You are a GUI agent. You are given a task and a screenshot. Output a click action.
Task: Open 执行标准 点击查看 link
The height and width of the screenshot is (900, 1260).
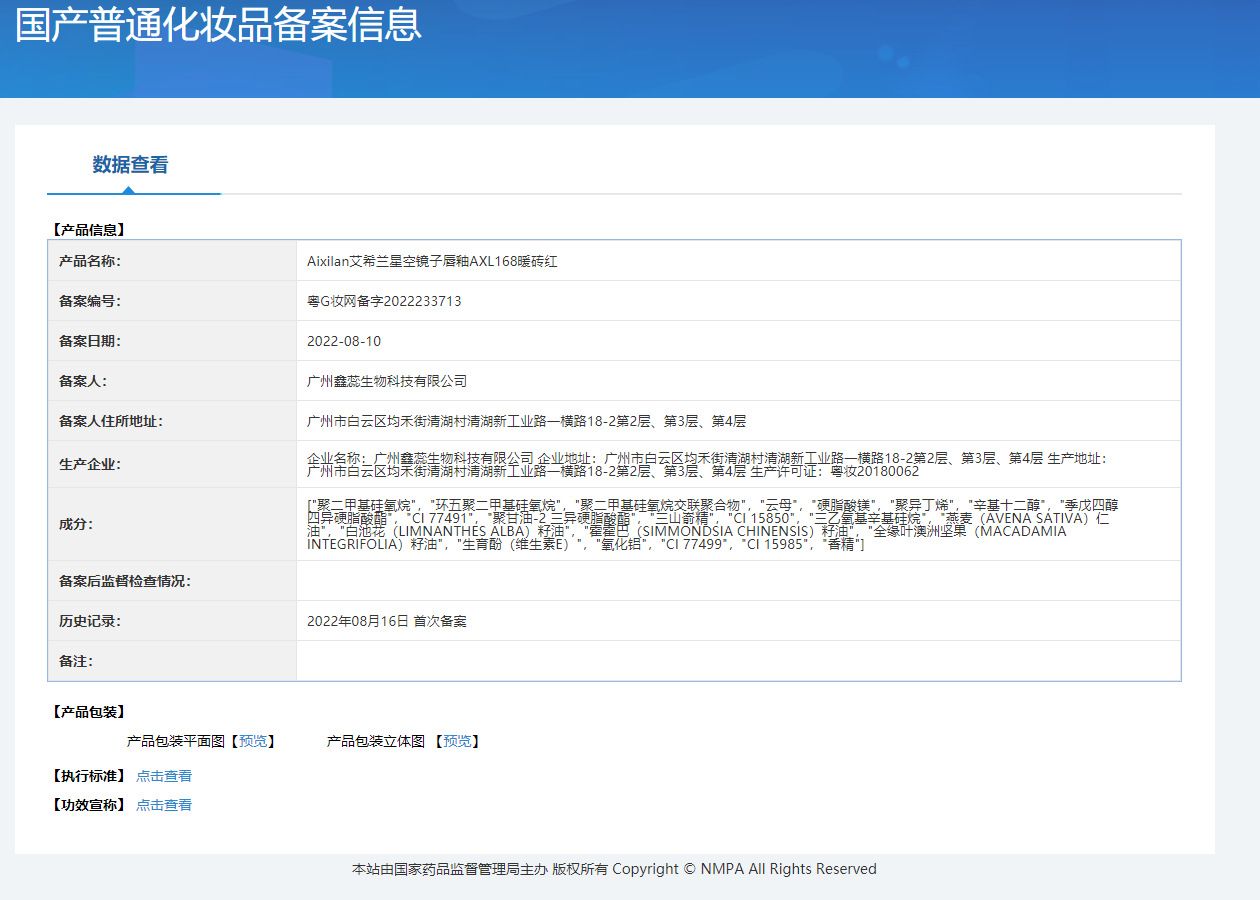point(164,776)
